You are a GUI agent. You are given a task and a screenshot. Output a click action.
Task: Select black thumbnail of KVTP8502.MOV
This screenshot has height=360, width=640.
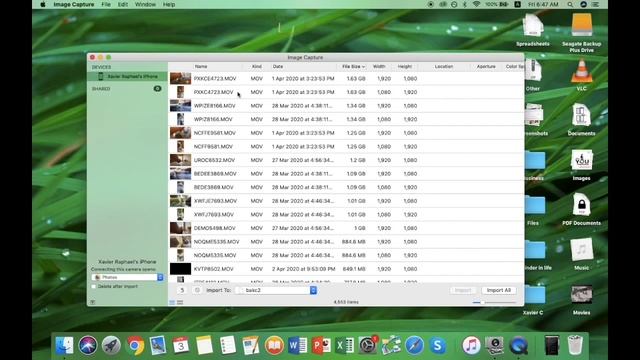click(180, 269)
